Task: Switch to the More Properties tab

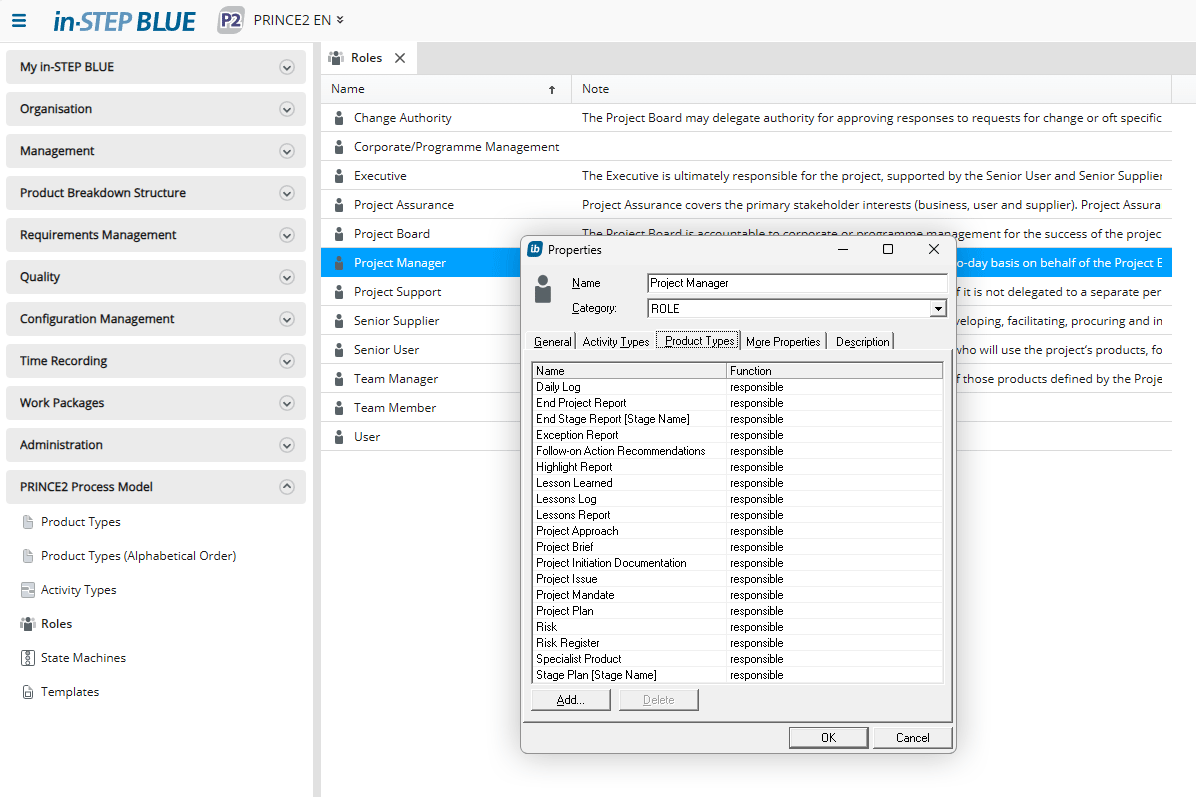Action: [783, 342]
